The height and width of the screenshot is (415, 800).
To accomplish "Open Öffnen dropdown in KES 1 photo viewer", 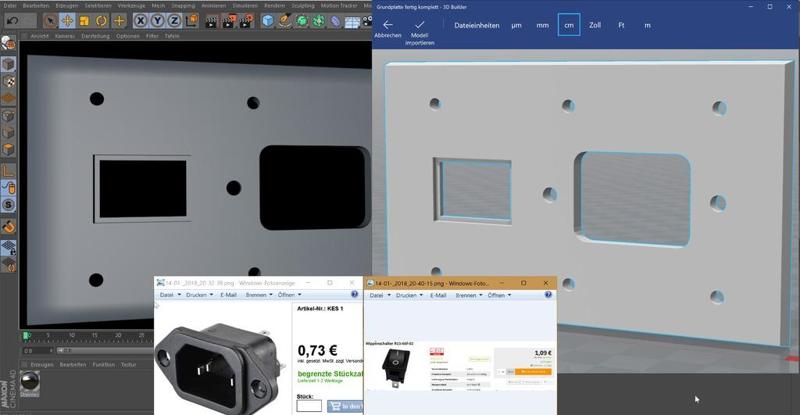I will 289,295.
